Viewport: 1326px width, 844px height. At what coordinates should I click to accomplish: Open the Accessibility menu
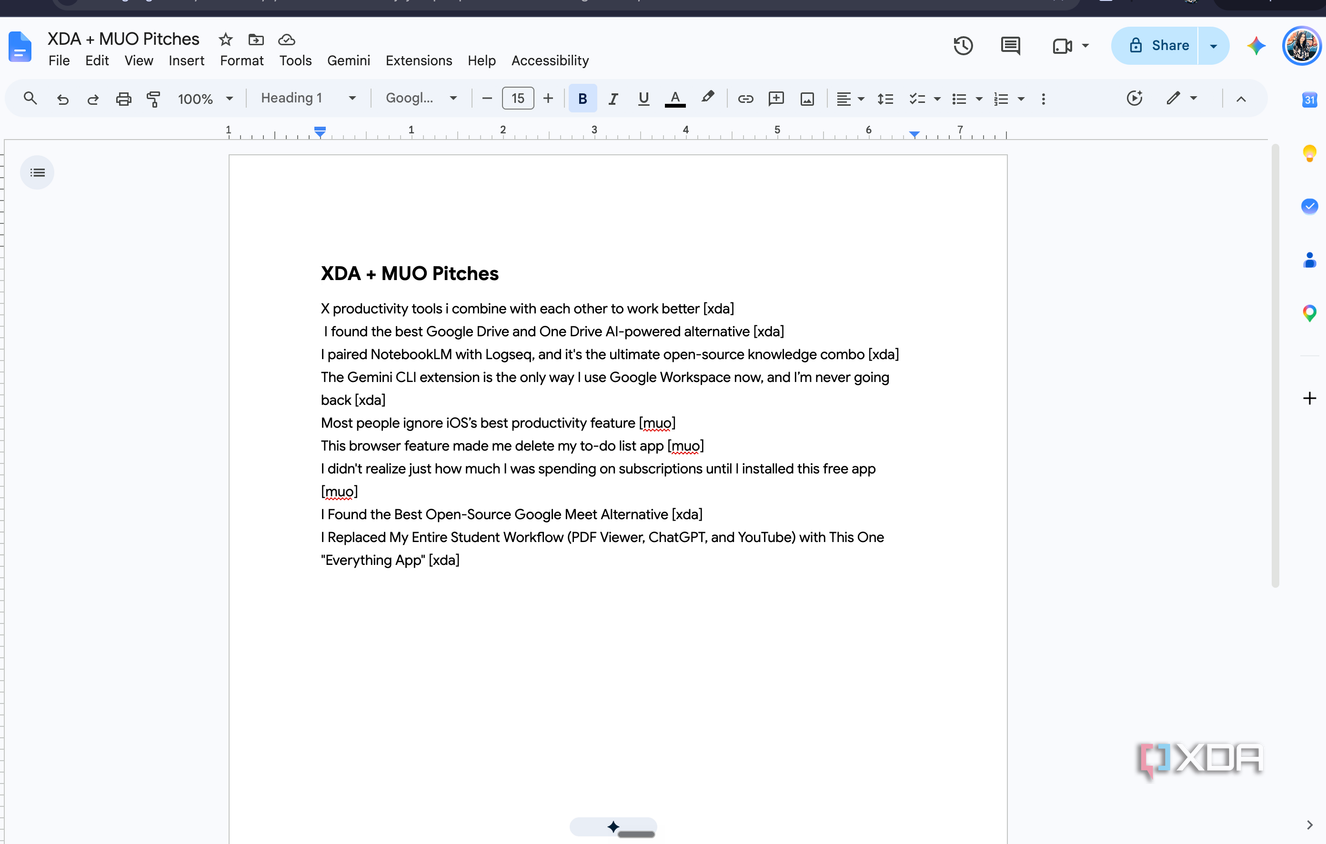[550, 61]
